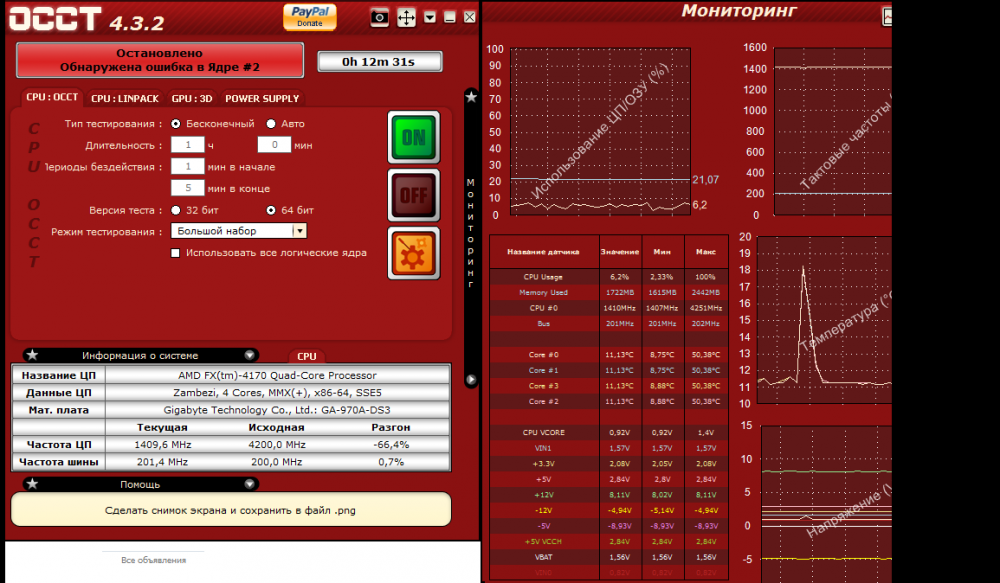Viewport: 1000px width, 583px height.
Task: Open test settings orange gear icon
Action: [414, 253]
